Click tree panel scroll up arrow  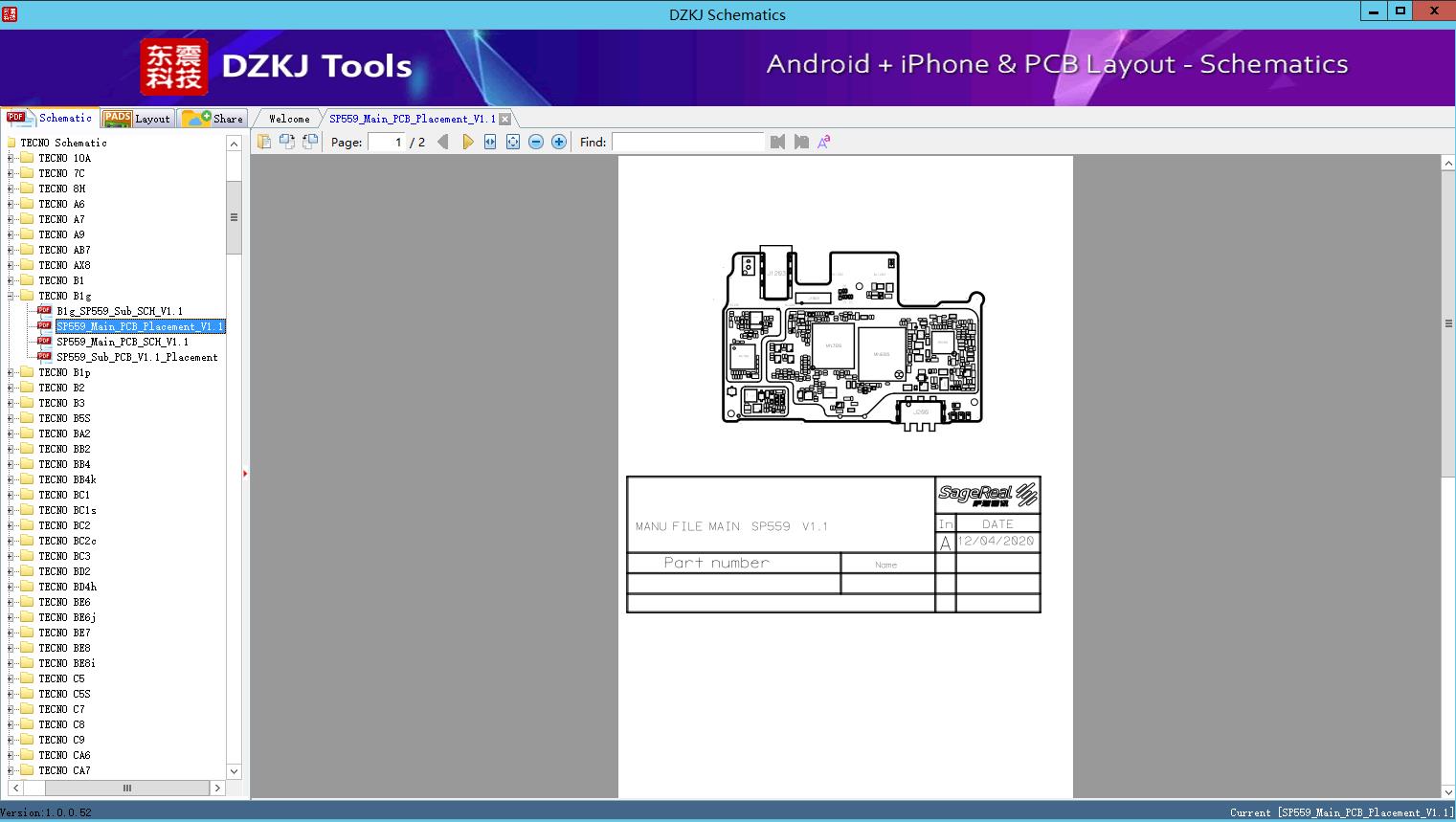coord(234,144)
